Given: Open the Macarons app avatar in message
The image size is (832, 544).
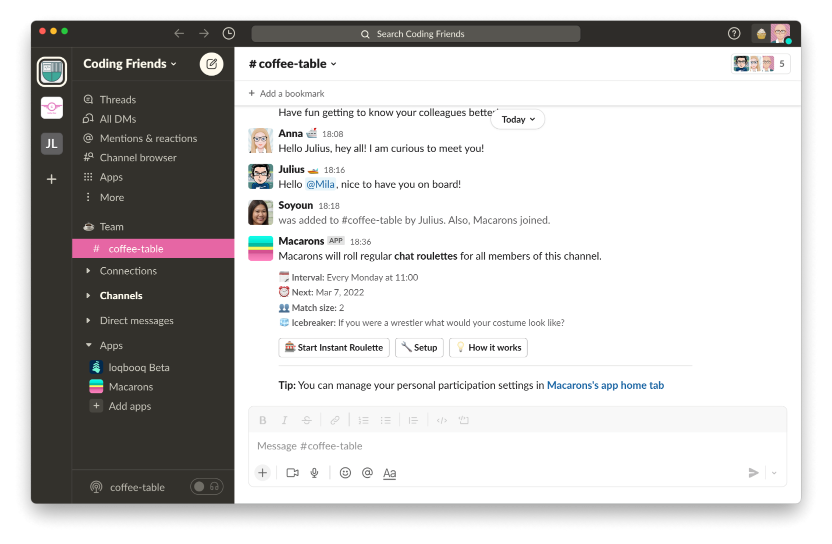Looking at the screenshot, I should tap(261, 248).
